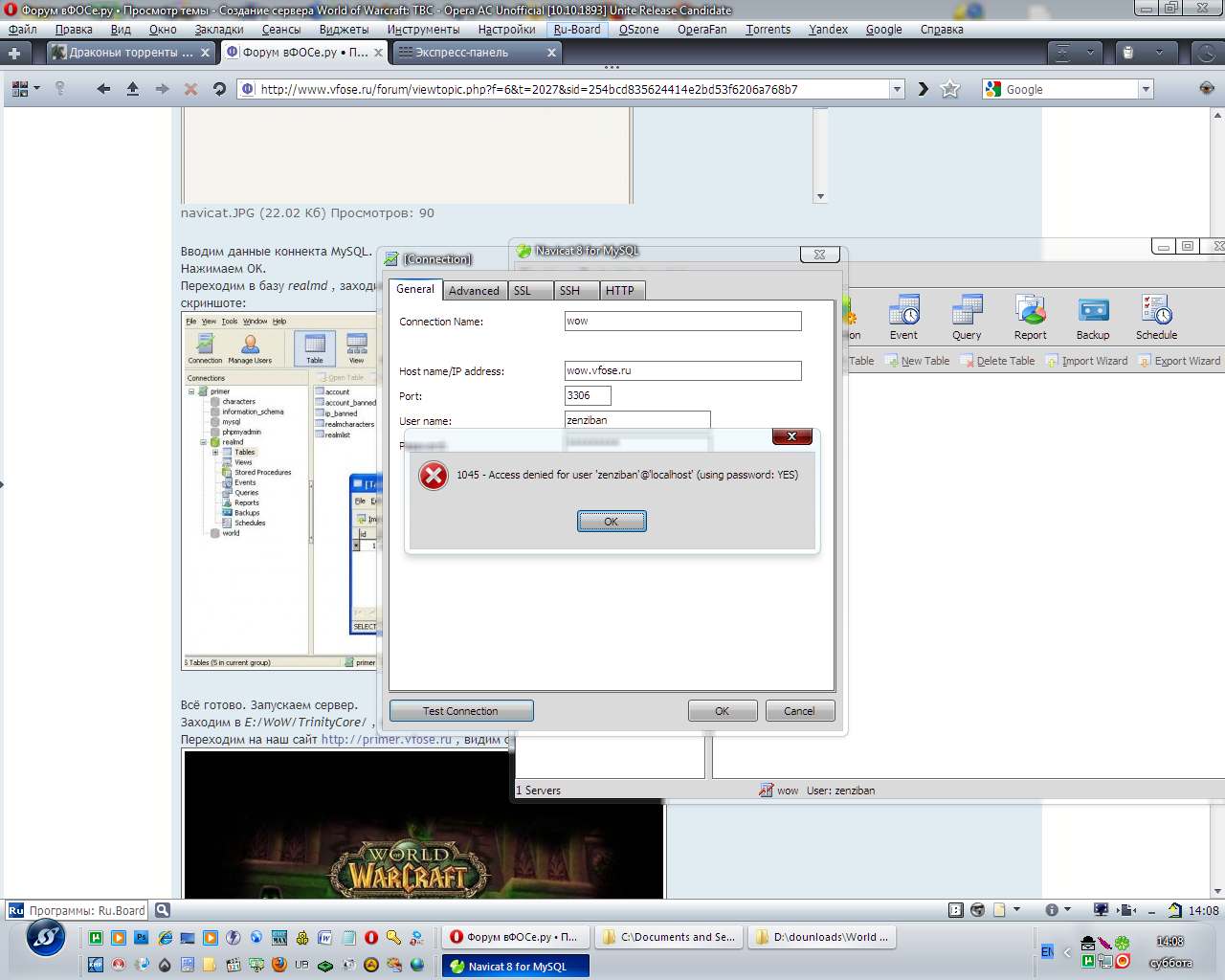This screenshot has width=1225, height=980.
Task: Open the Google search engine dropdown
Action: coord(1146,89)
